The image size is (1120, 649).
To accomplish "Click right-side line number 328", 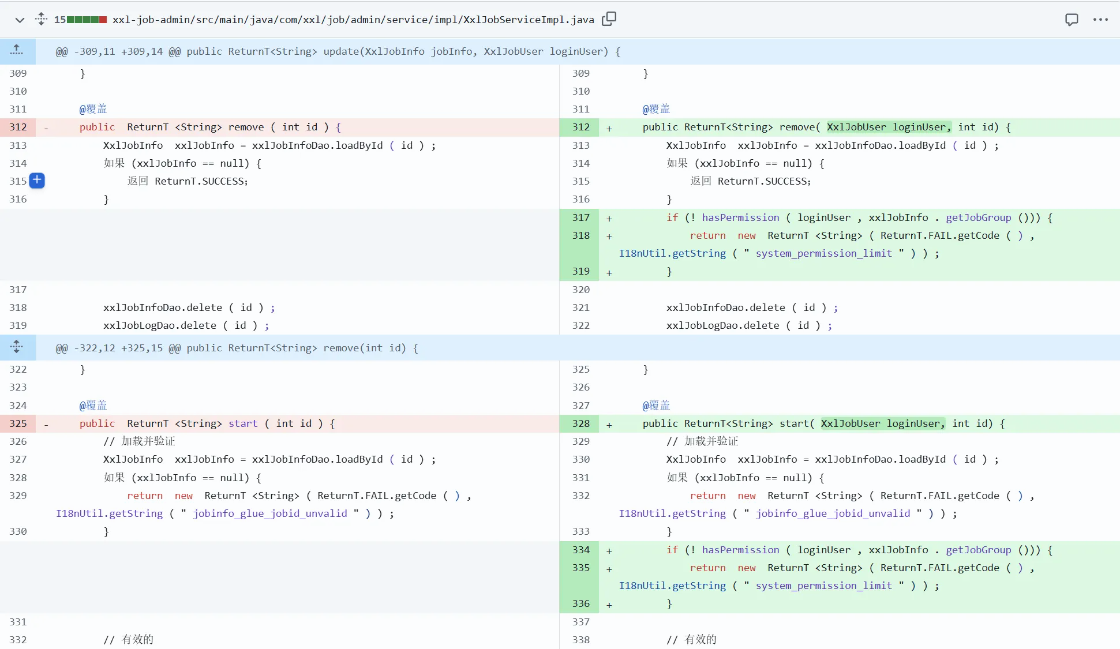I will tap(580, 424).
